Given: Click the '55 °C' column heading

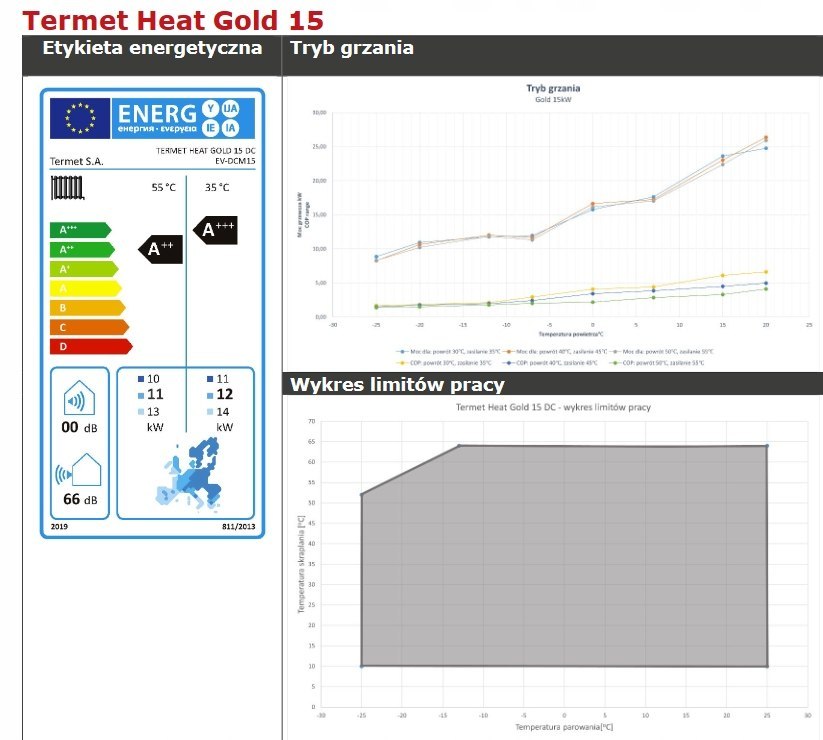Looking at the screenshot, I should tap(164, 187).
